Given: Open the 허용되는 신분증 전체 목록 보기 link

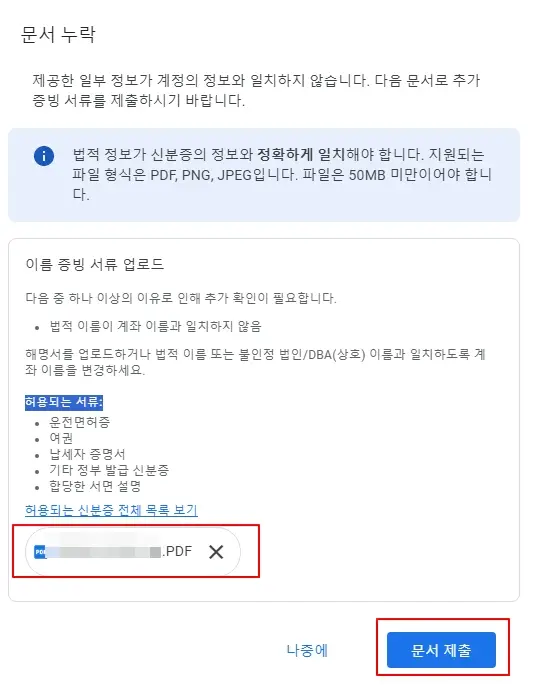Looking at the screenshot, I should 111,510.
